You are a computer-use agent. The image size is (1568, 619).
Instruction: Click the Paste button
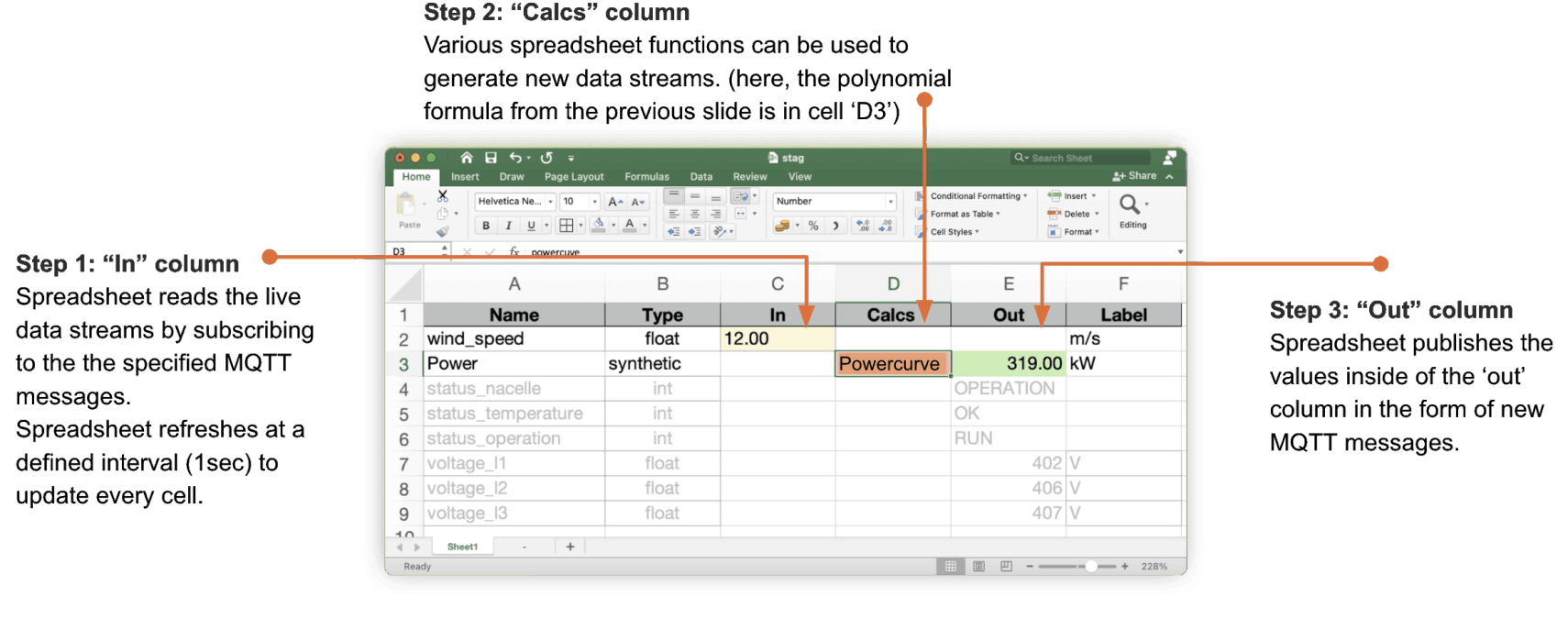point(409,211)
